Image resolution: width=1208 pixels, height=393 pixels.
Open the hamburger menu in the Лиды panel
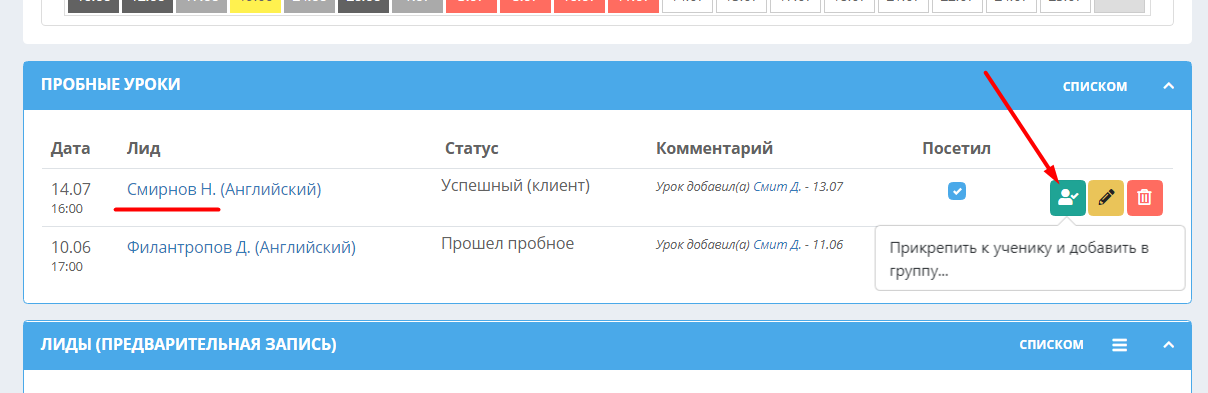pos(1120,345)
